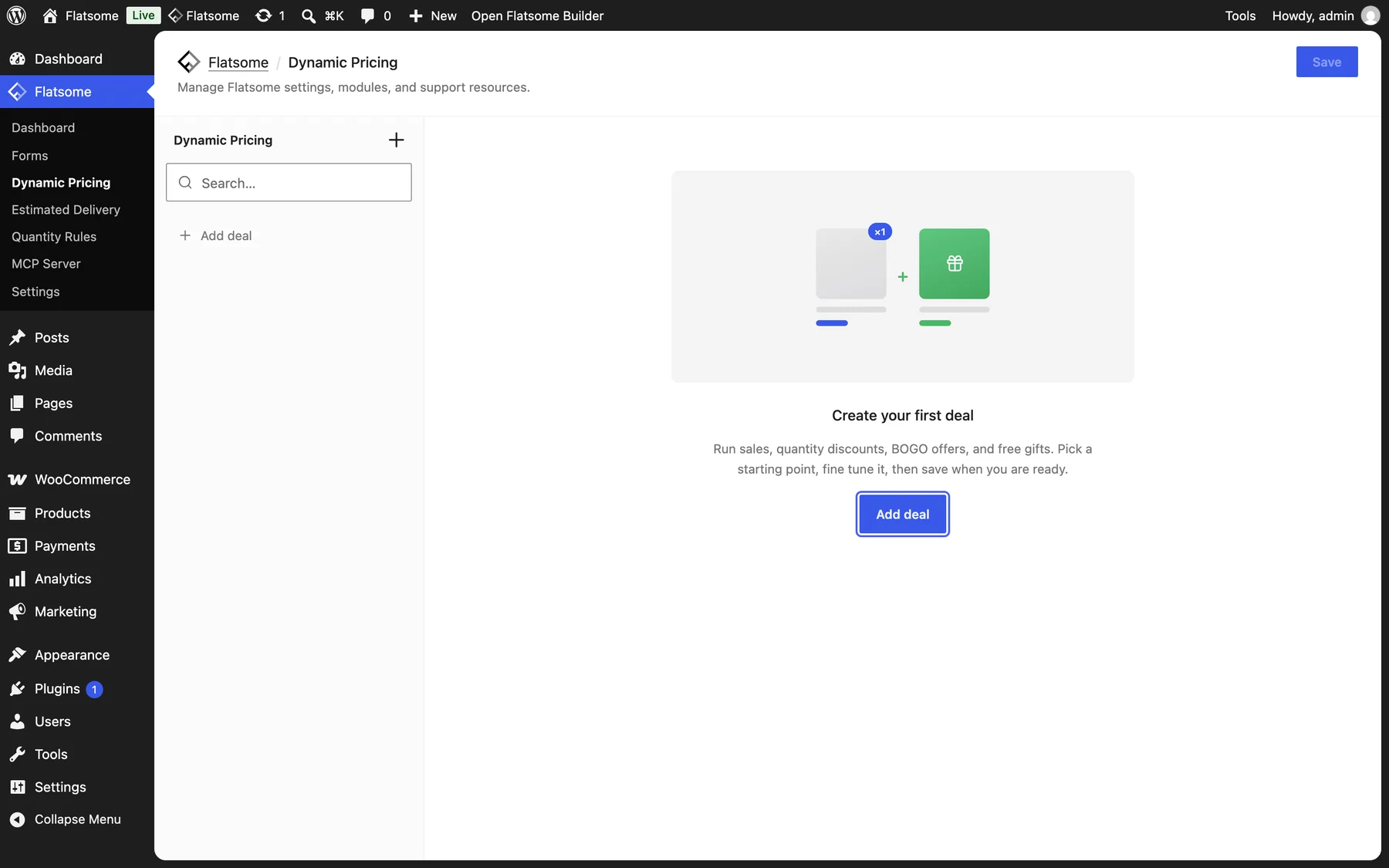This screenshot has width=1389, height=868.
Task: Click the Media icon in sidebar
Action: (17, 370)
